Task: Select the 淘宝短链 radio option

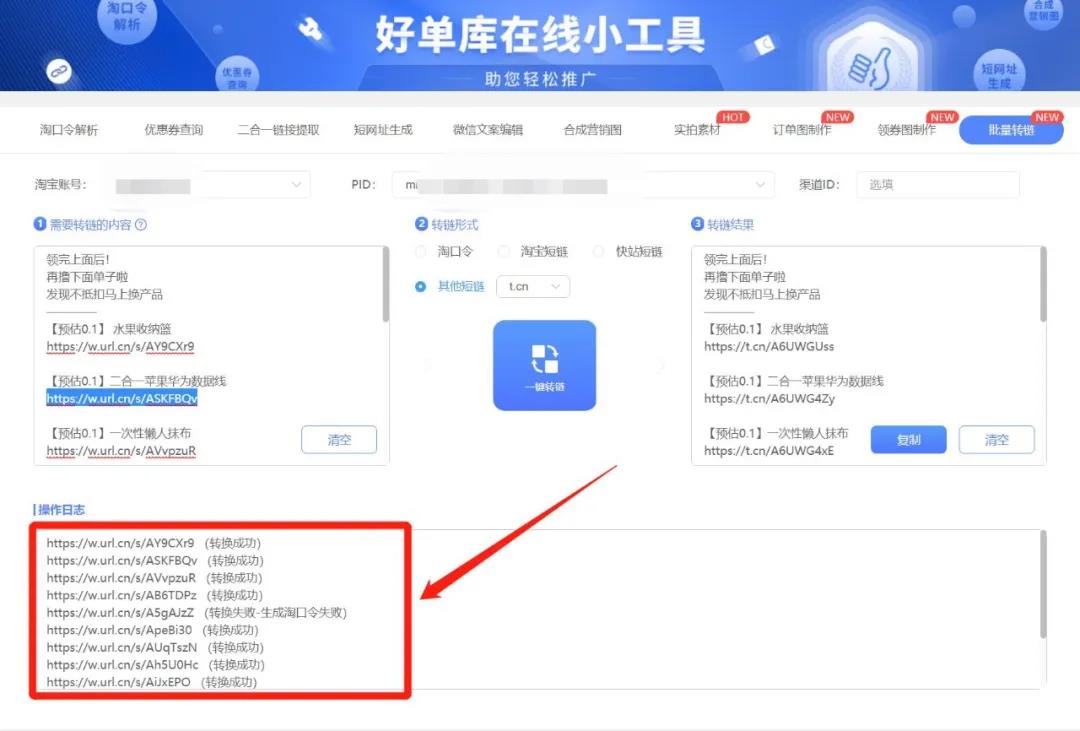Action: click(503, 251)
